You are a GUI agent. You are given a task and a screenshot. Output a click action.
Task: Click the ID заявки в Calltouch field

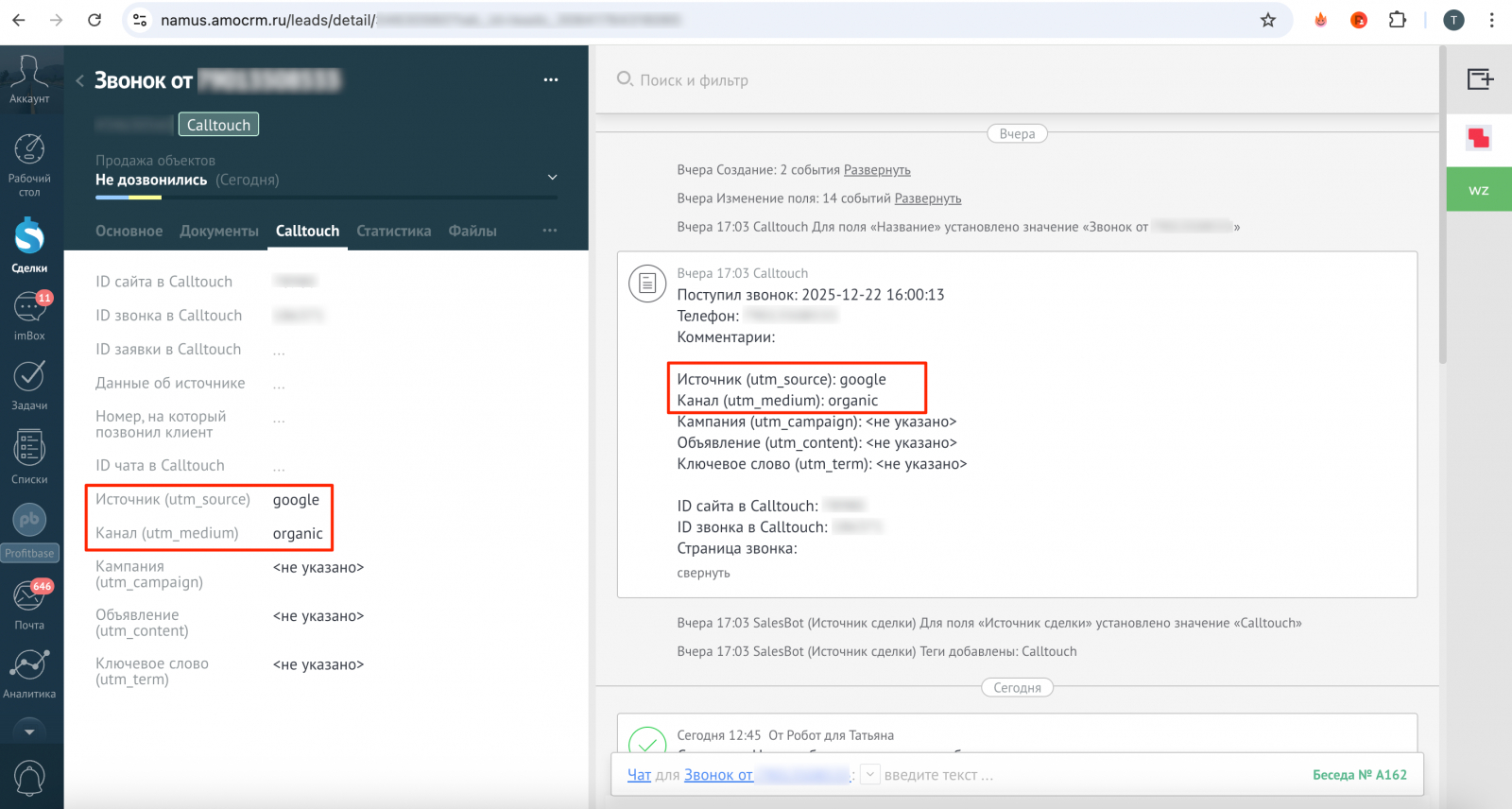pyautogui.click(x=279, y=351)
